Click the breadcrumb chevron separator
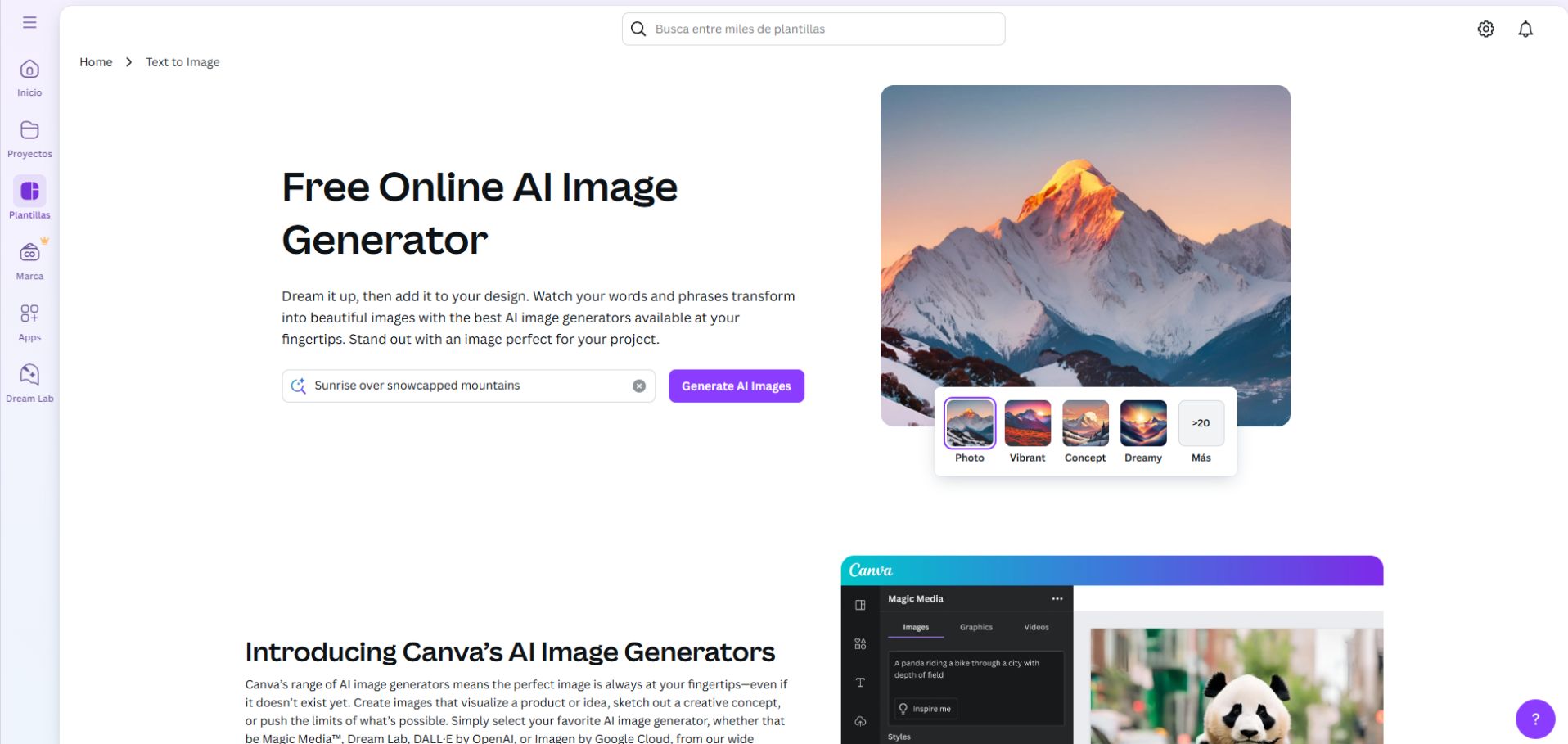 pyautogui.click(x=129, y=62)
